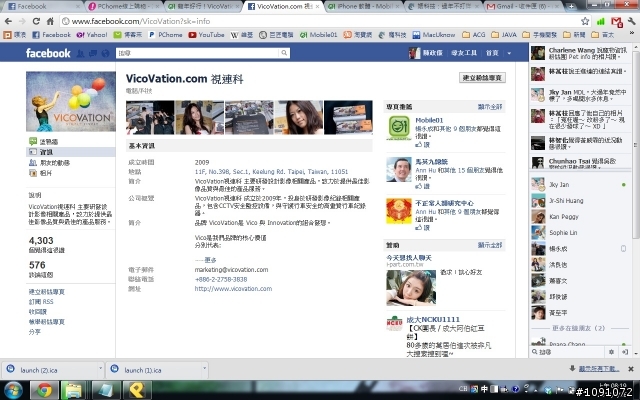The width and height of the screenshot is (640, 400).
Task: Open the browser home page icon
Action: pos(50,21)
